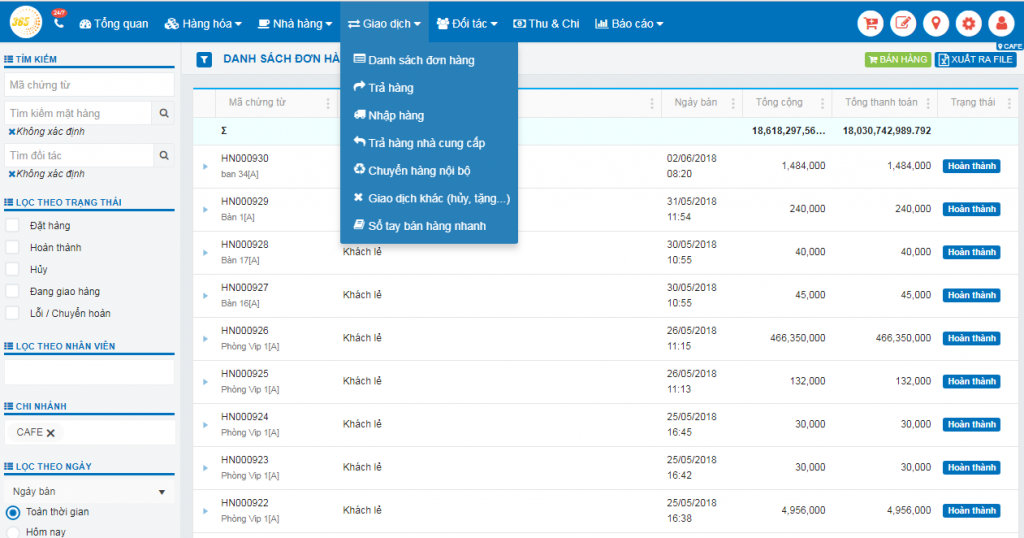The width and height of the screenshot is (1024, 538).
Task: Remove the CAFE branch tag
Action: [50, 433]
